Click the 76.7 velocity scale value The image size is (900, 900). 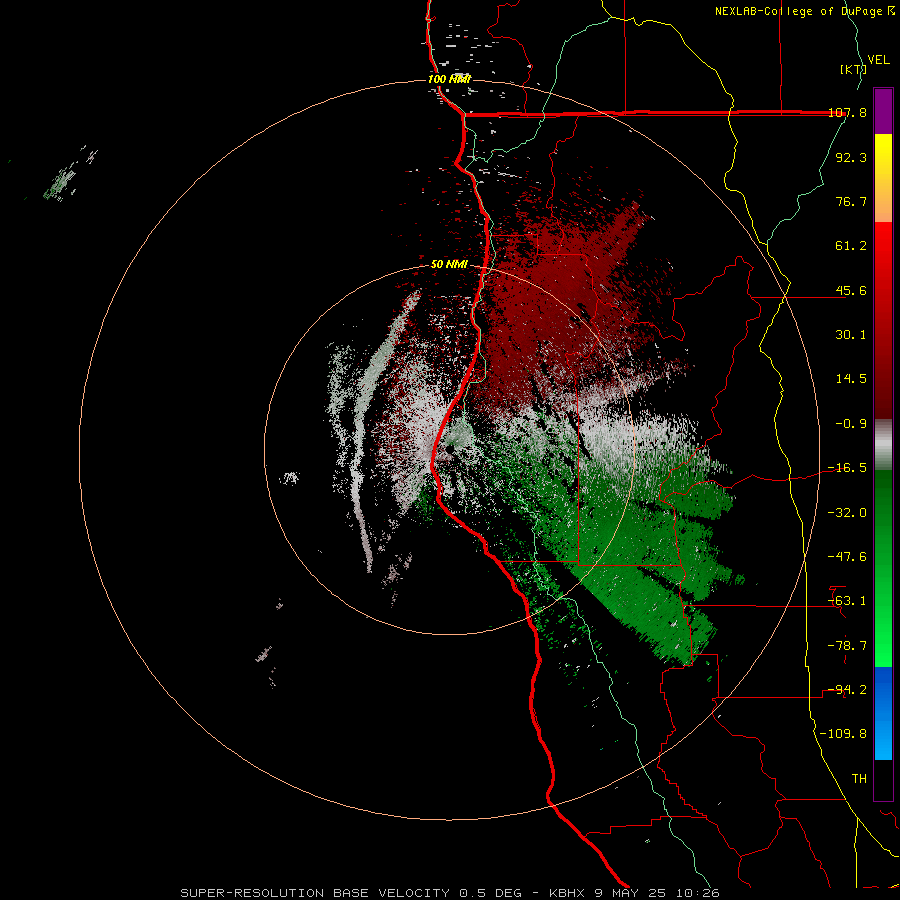coord(851,201)
